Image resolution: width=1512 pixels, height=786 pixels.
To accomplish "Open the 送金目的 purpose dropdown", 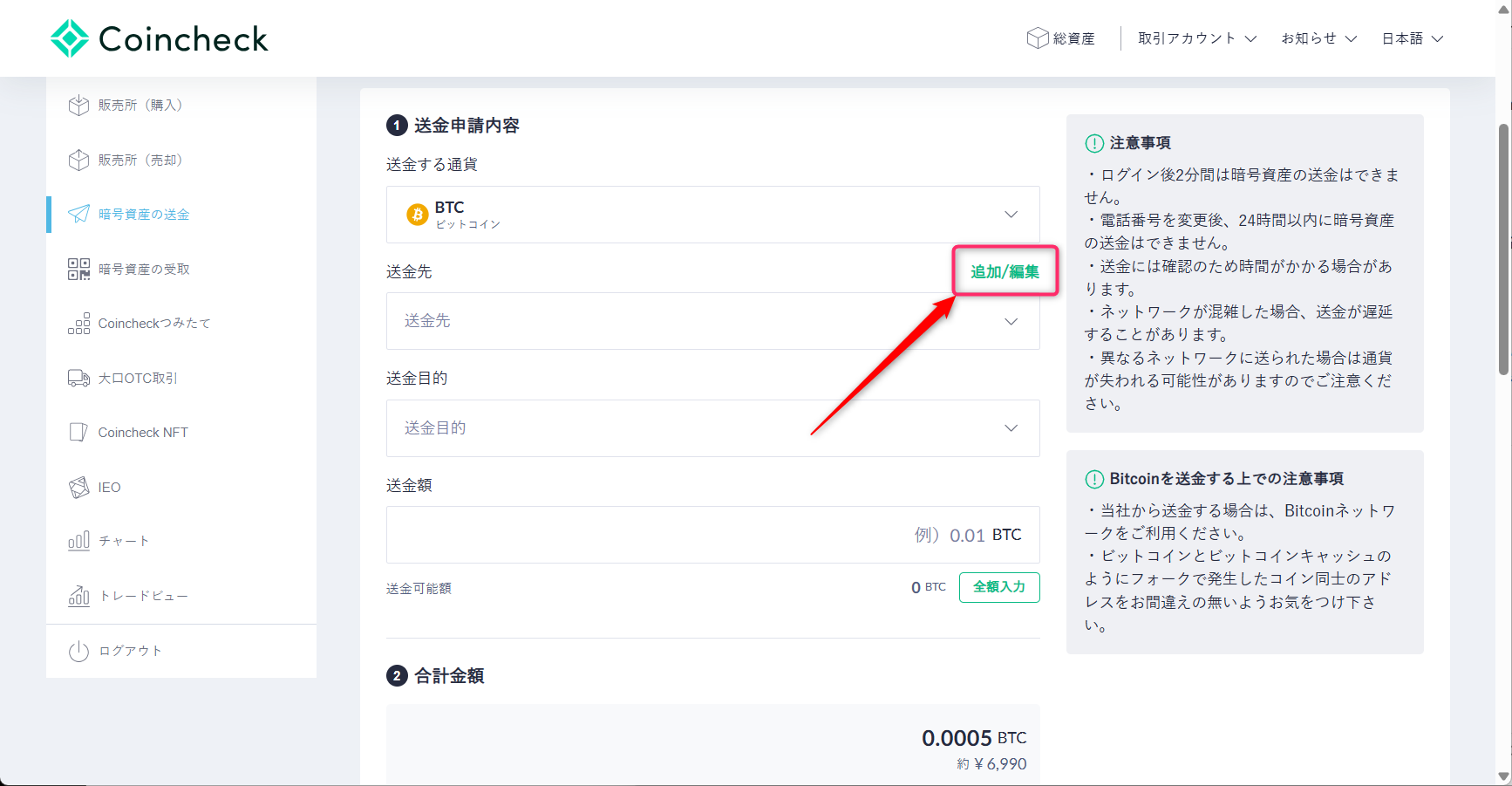I will tap(712, 427).
